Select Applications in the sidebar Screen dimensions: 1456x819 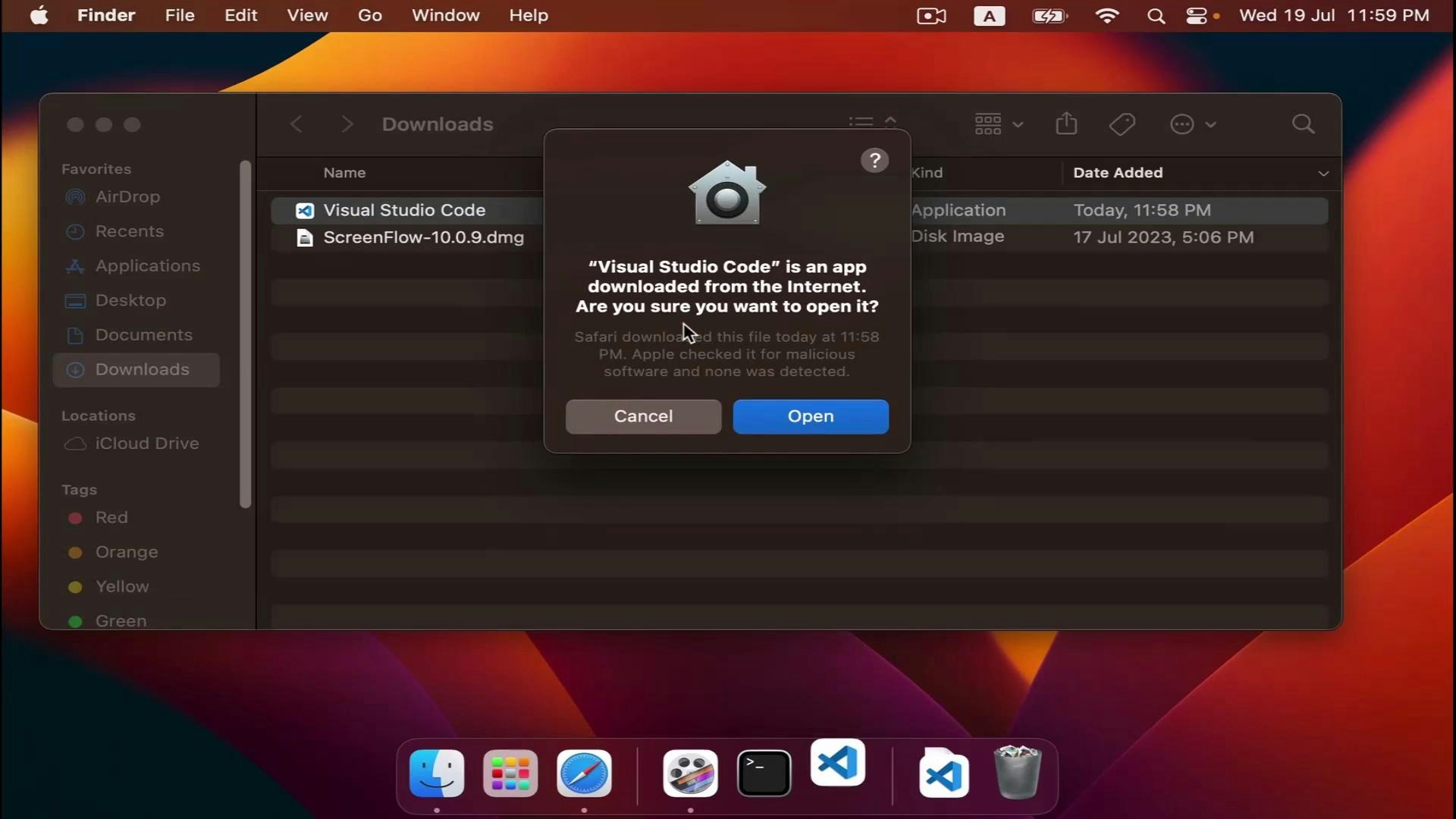148,266
